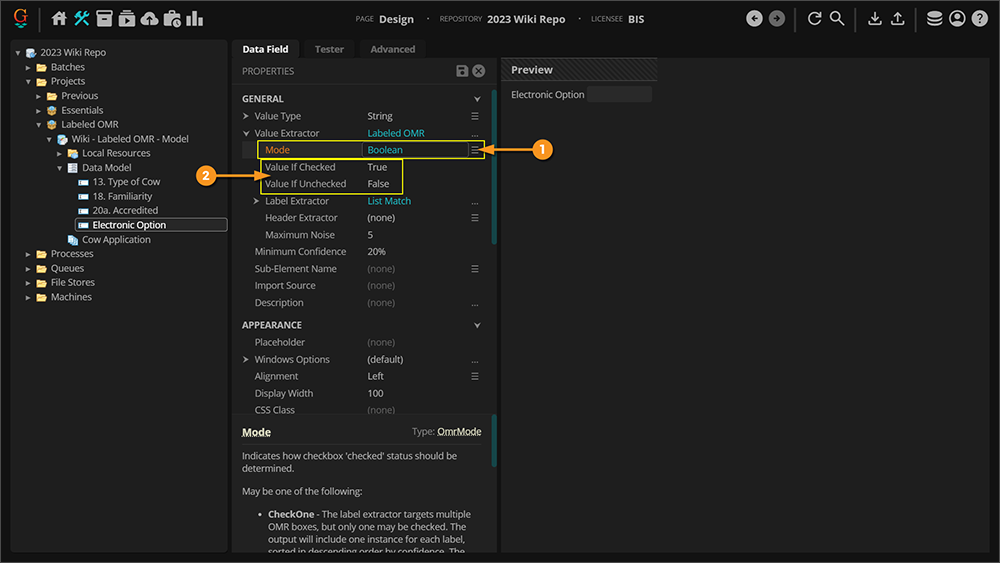Open the Batches archive icon in toolbar

point(104,18)
